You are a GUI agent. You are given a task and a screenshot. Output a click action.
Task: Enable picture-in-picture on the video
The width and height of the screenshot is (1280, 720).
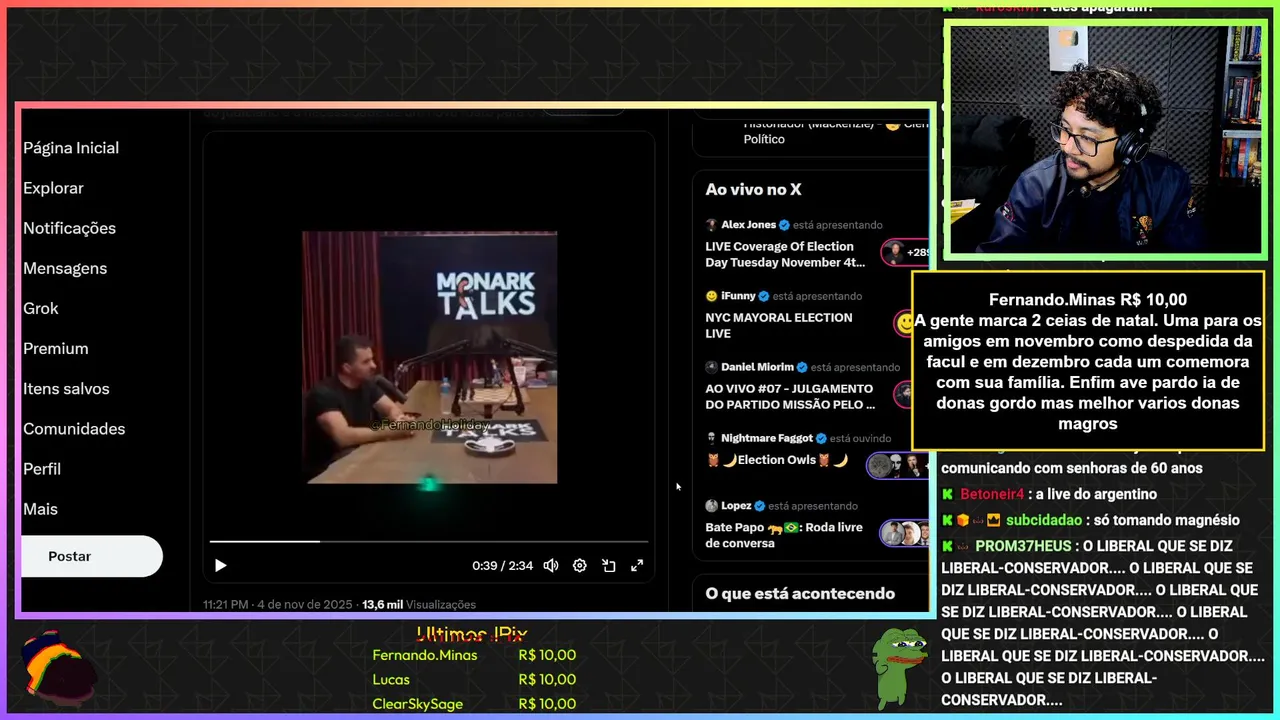pyautogui.click(x=608, y=565)
